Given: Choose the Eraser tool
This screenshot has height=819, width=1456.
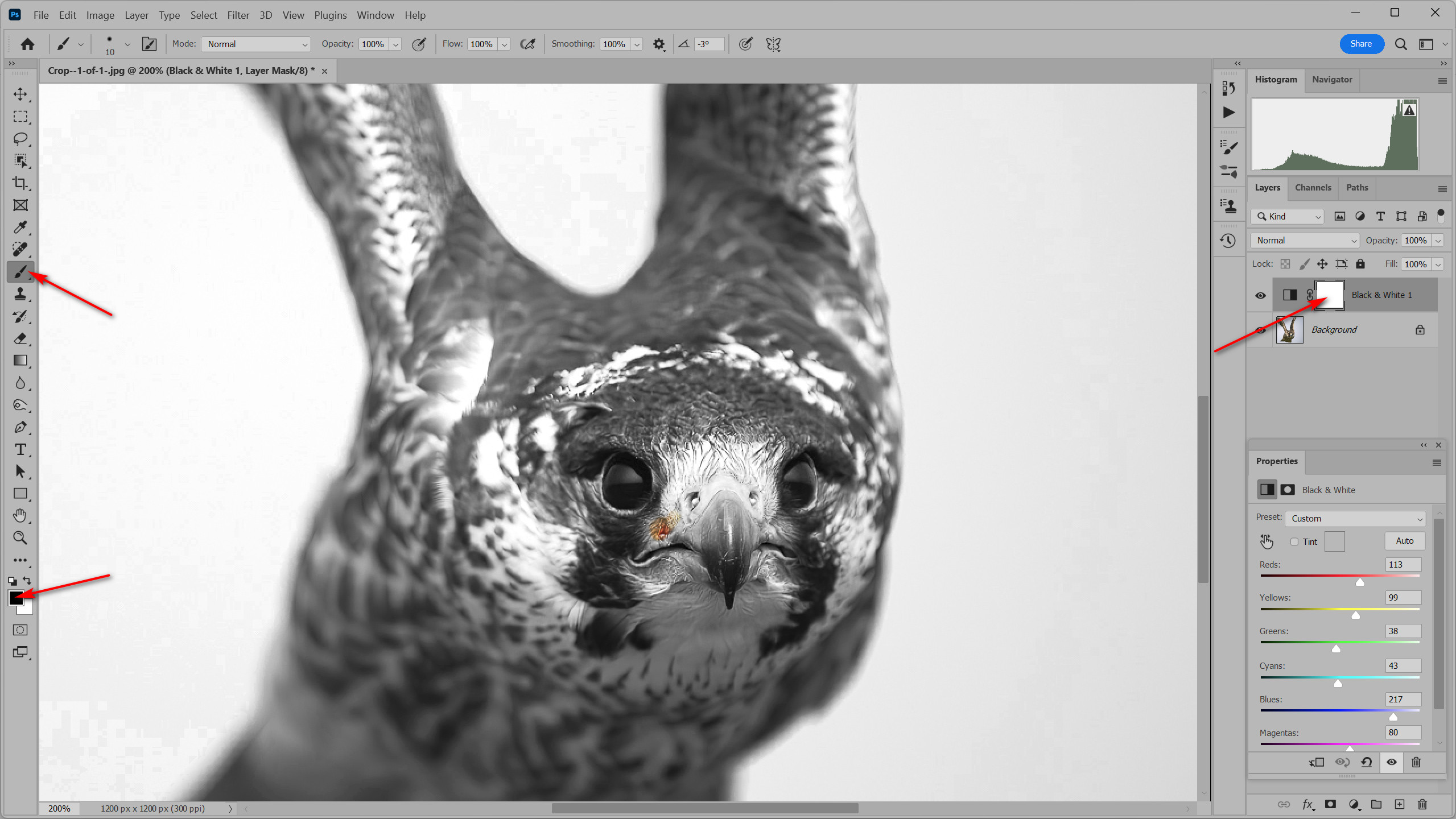Looking at the screenshot, I should [x=20, y=338].
